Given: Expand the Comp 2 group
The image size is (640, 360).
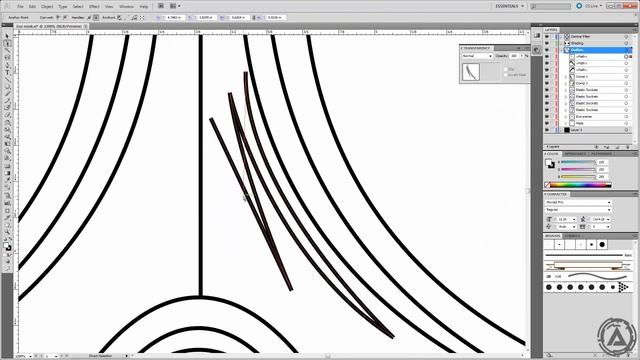Looking at the screenshot, I should [566, 83].
